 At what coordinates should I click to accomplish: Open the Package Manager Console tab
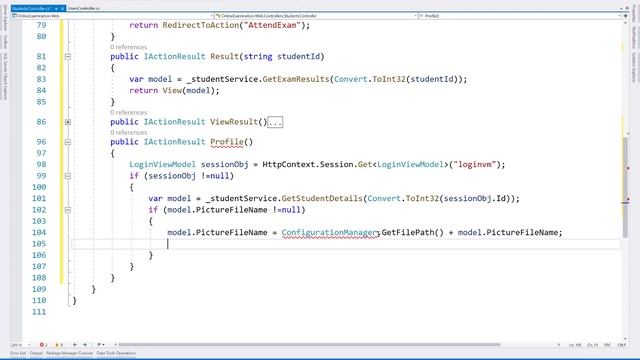pyautogui.click(x=69, y=353)
